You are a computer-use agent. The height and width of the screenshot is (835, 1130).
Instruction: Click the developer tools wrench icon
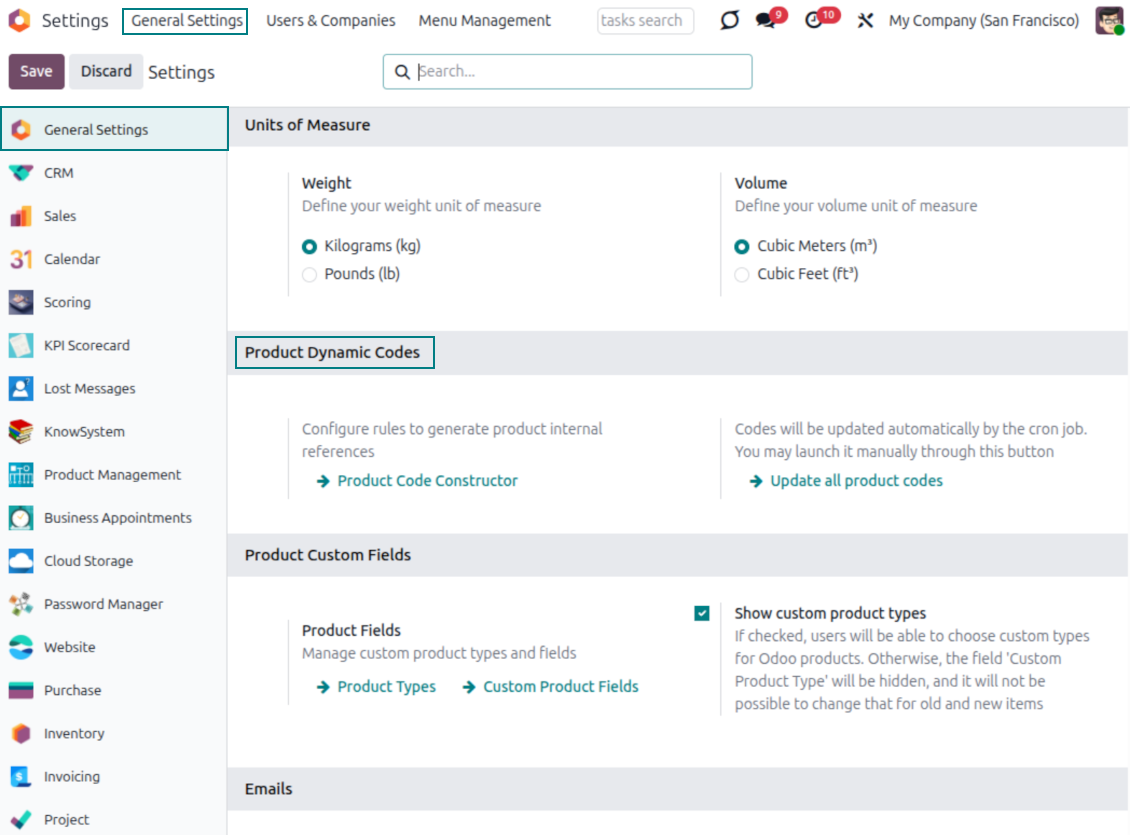(866, 21)
